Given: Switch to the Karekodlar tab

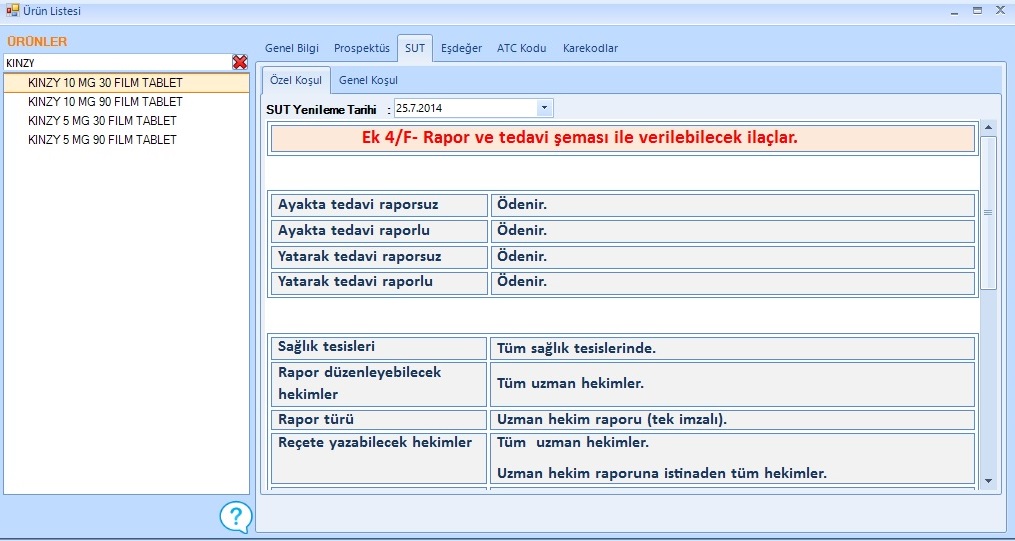Looking at the screenshot, I should click(590, 48).
